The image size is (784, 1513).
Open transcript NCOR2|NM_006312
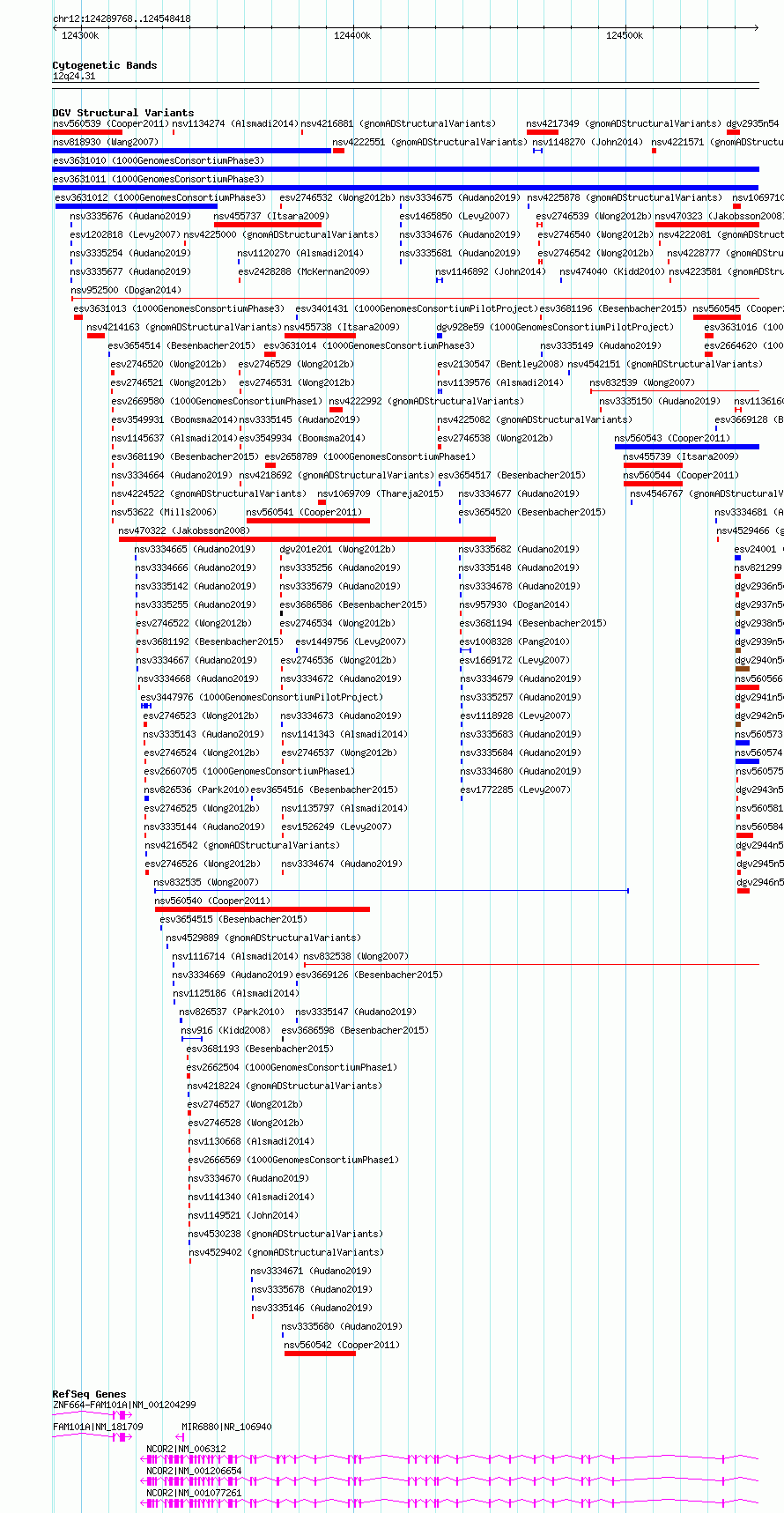pos(186,1450)
